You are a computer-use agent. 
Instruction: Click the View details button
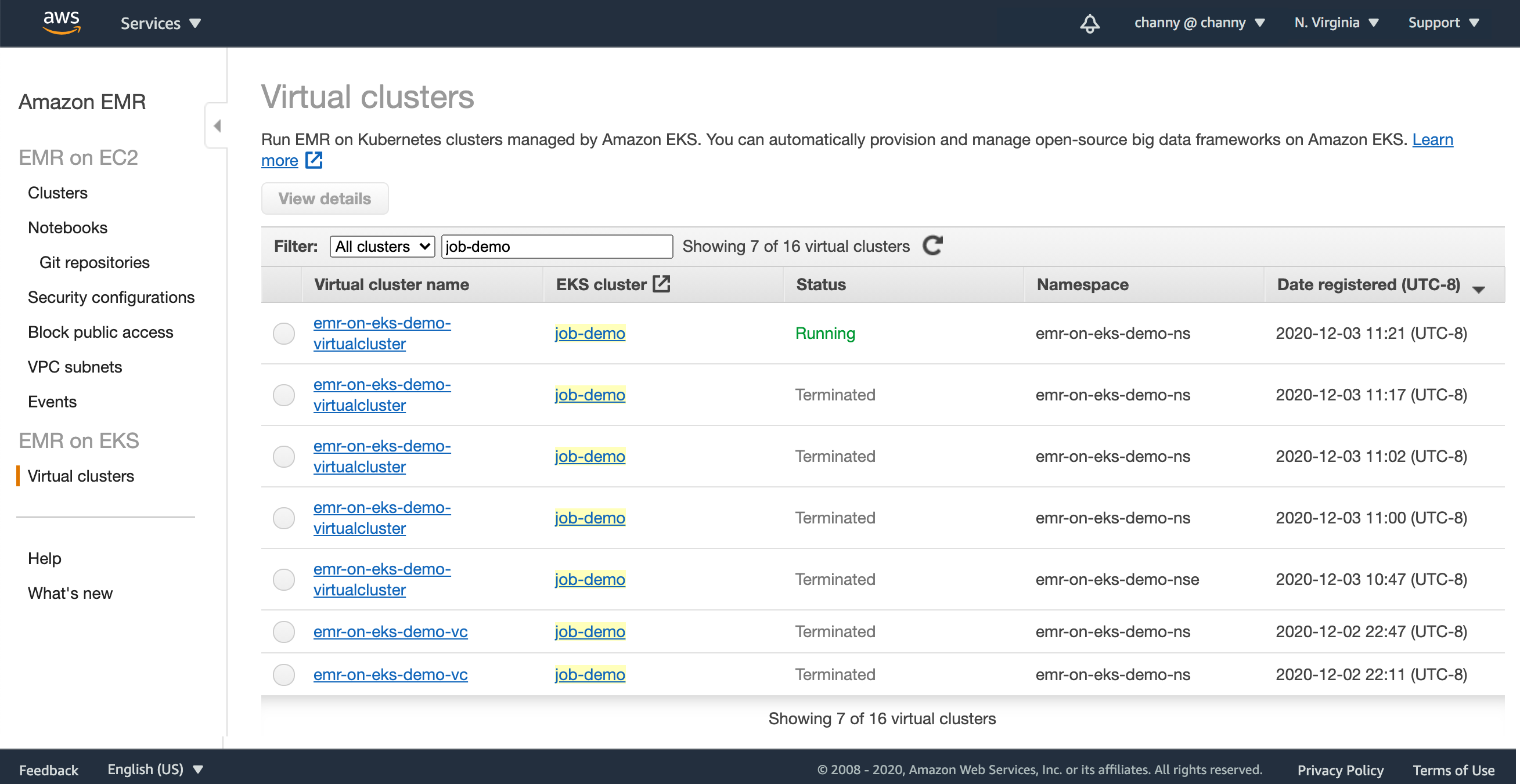[x=325, y=198]
